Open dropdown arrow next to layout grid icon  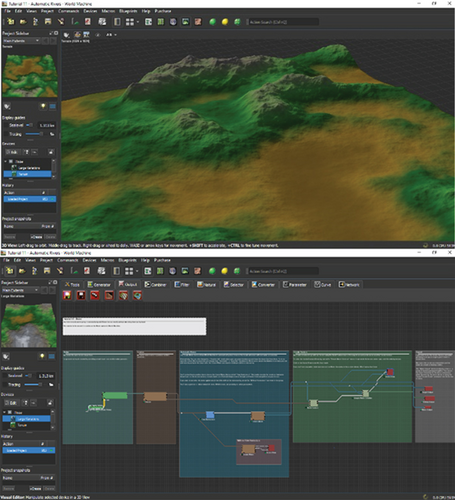[137, 22]
